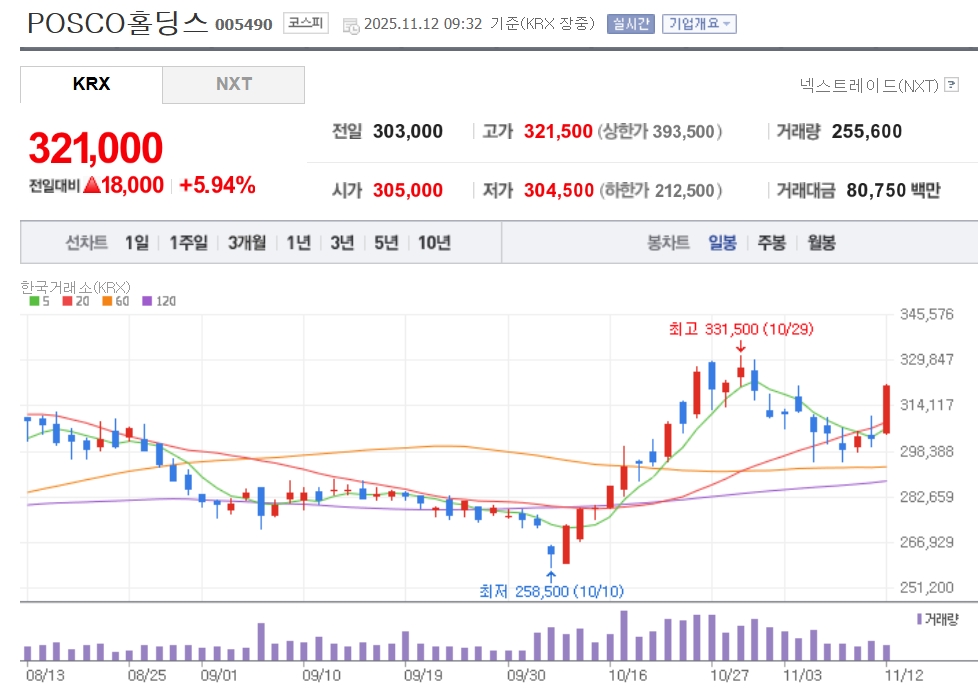978x700 pixels.
Task: Click the 08/13 date axis label
Action: click(45, 675)
